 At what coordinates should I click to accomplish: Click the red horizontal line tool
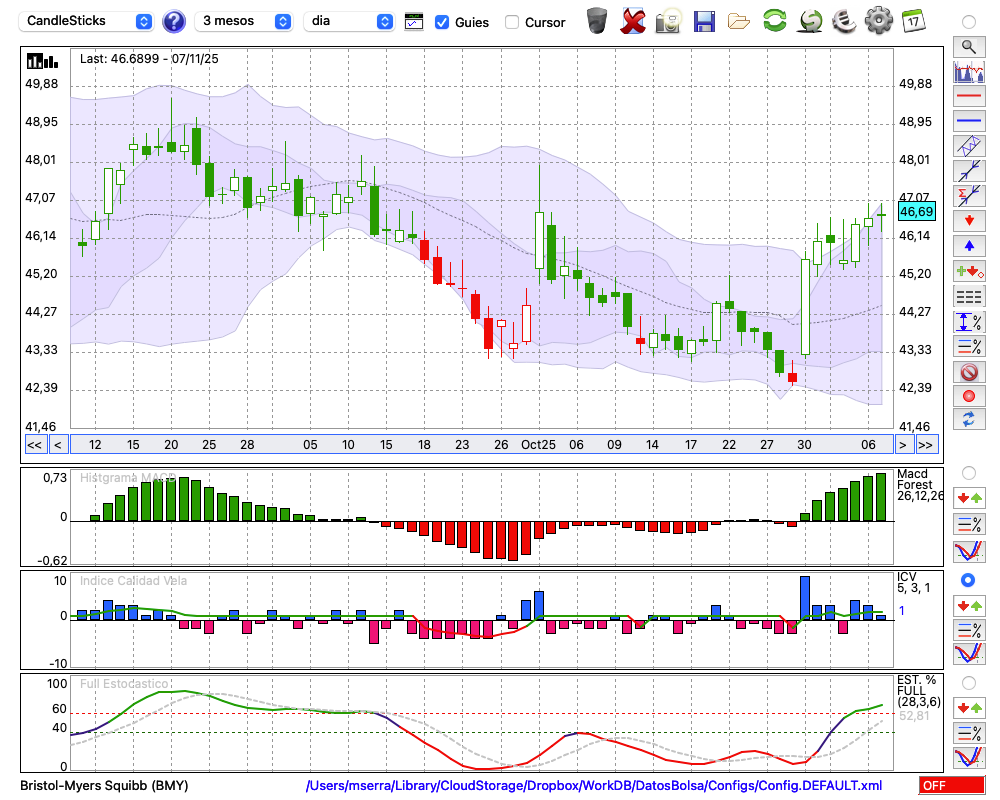(x=968, y=96)
